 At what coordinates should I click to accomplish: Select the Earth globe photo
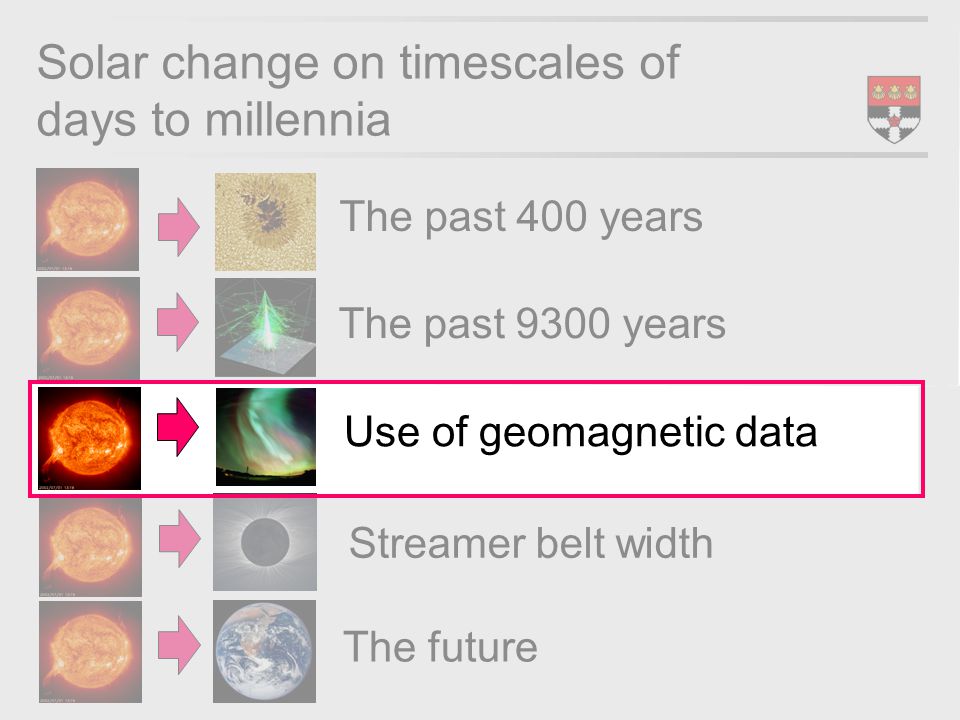(x=264, y=651)
